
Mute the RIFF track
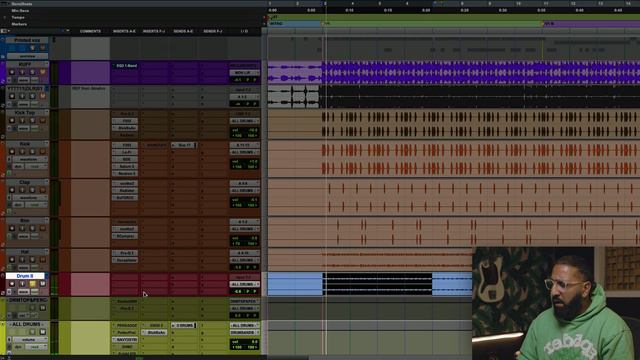pyautogui.click(x=42, y=72)
